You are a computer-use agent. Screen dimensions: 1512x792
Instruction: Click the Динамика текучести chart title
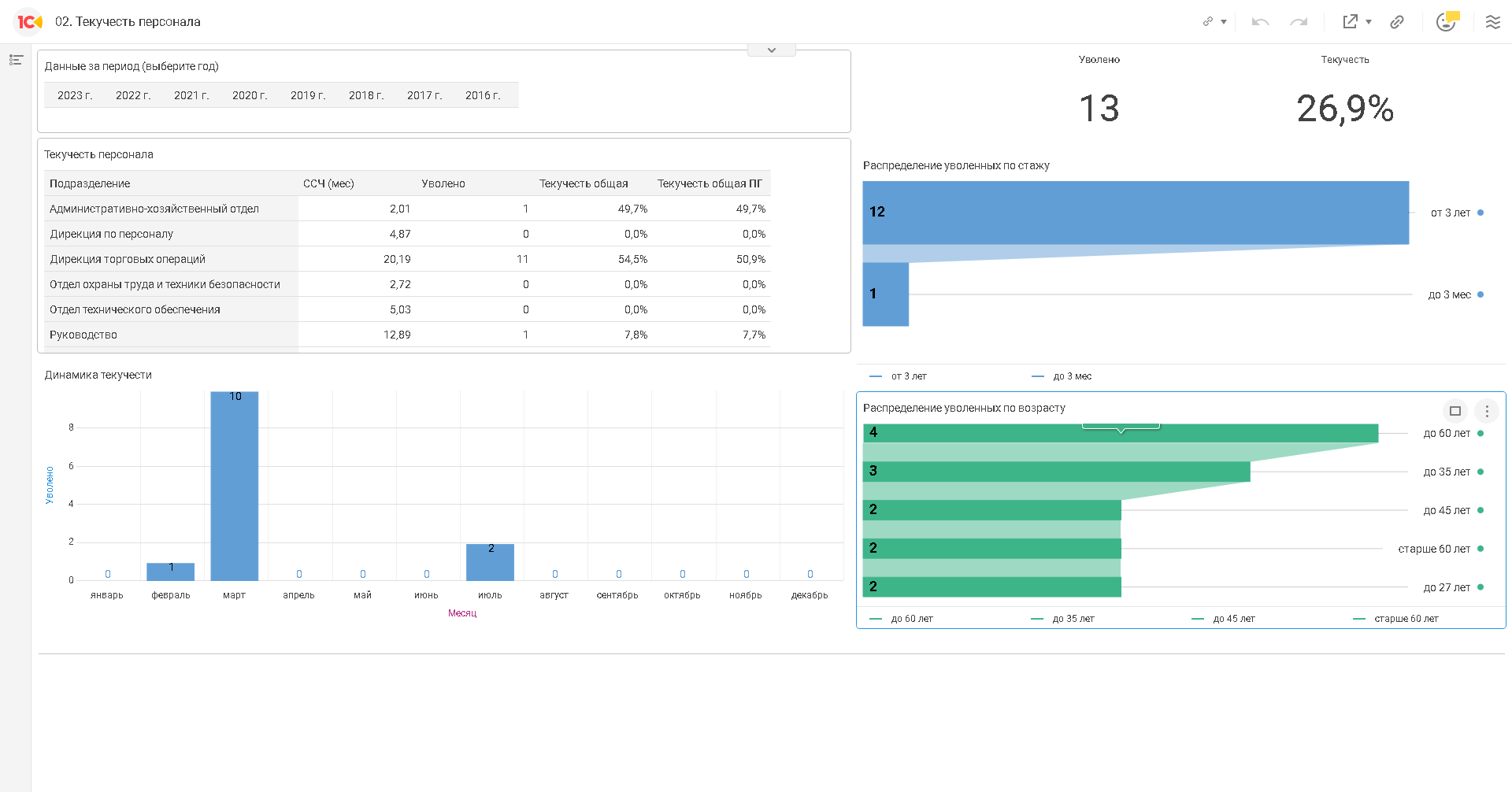98,375
